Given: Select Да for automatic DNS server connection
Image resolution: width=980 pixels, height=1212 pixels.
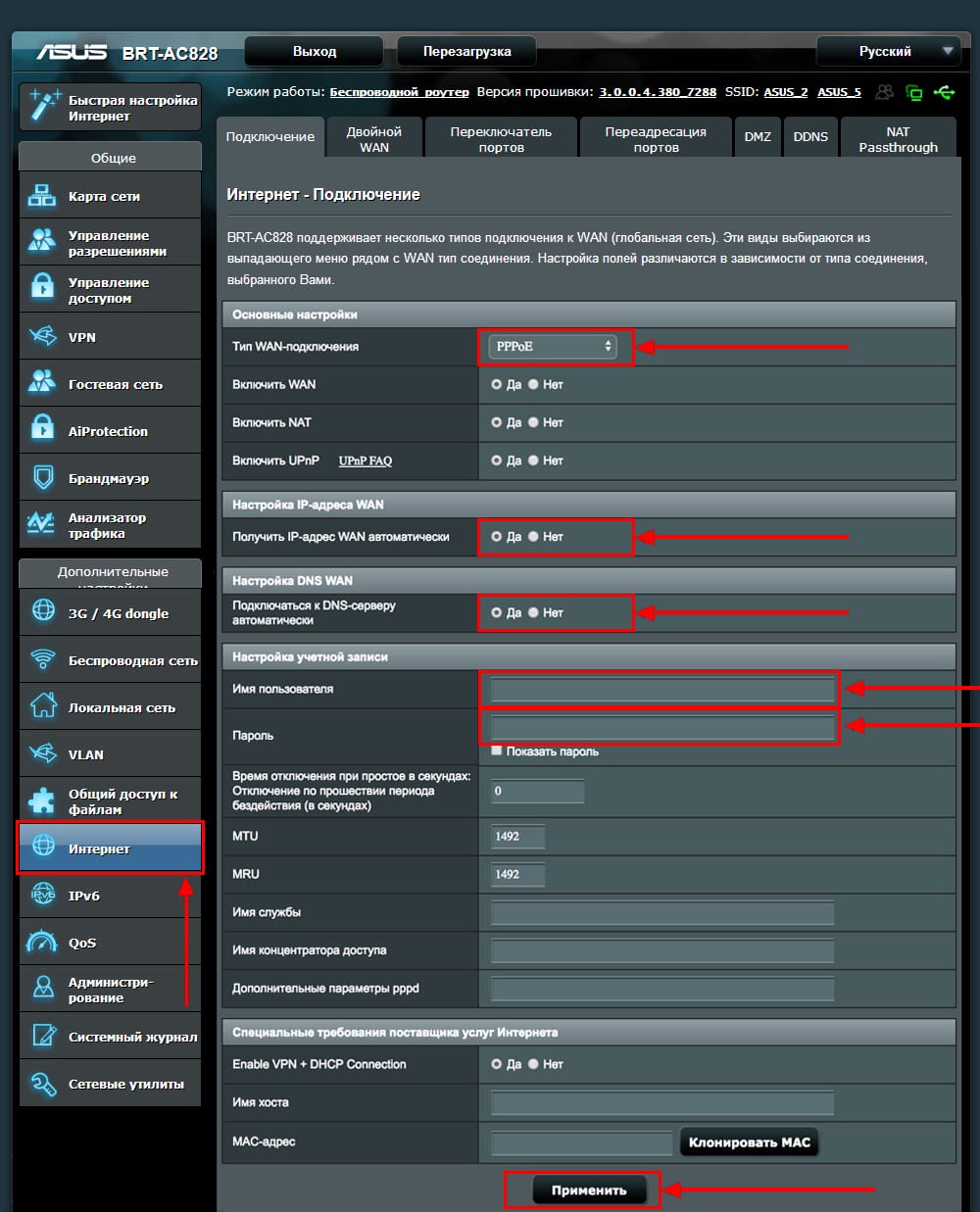Looking at the screenshot, I should (x=496, y=612).
